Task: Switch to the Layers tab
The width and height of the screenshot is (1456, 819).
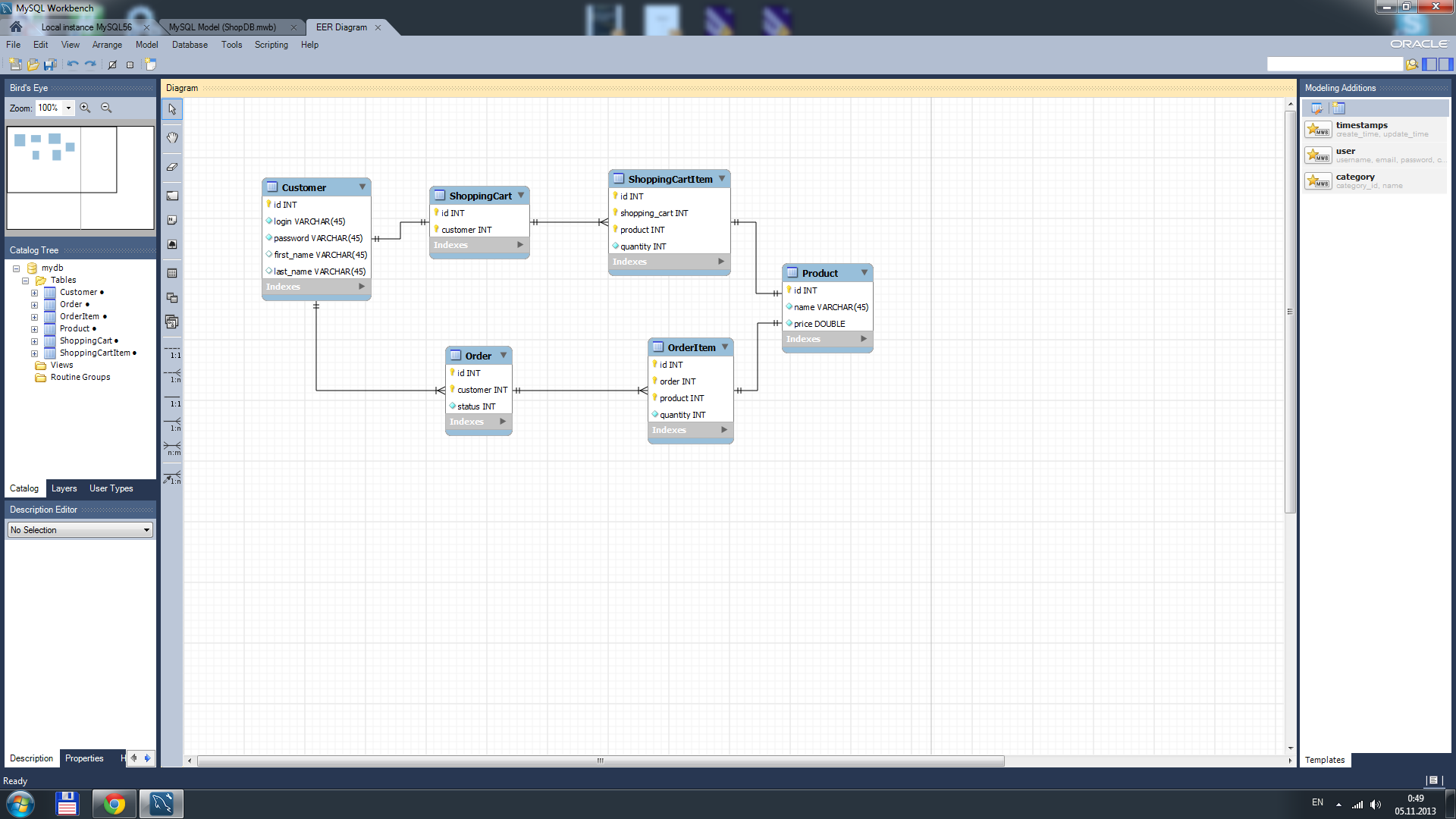Action: coord(64,488)
